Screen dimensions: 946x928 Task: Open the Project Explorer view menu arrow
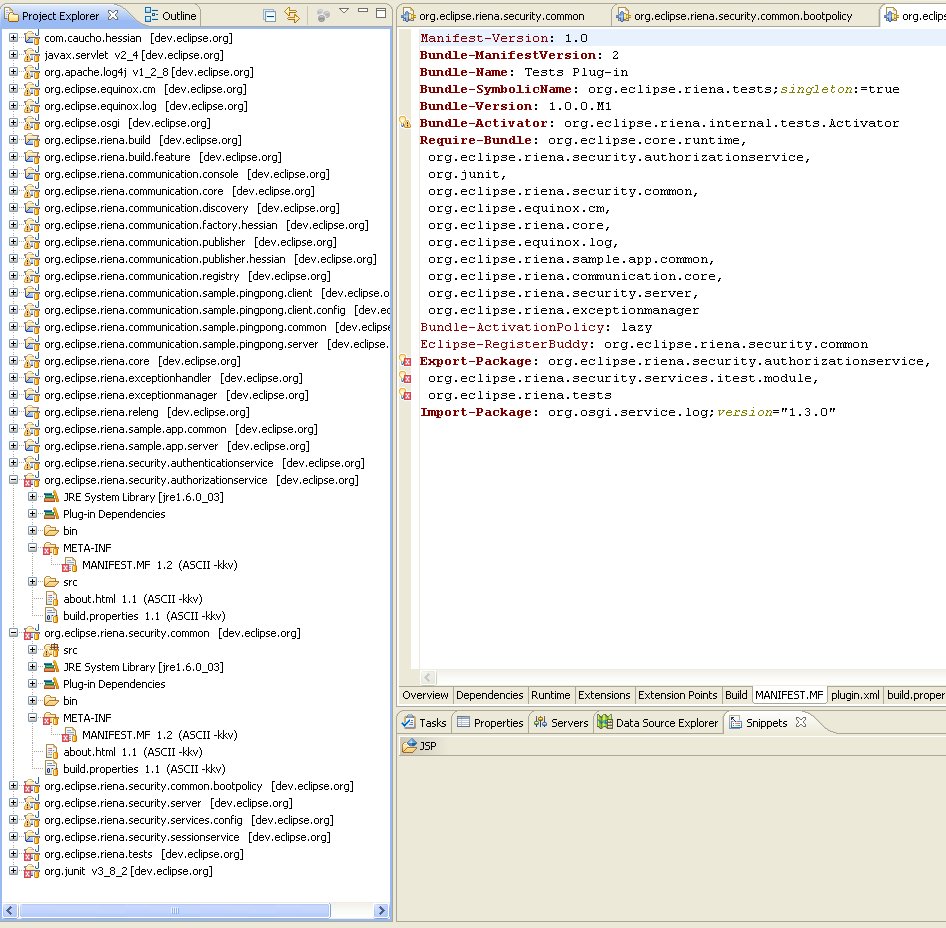coord(344,11)
